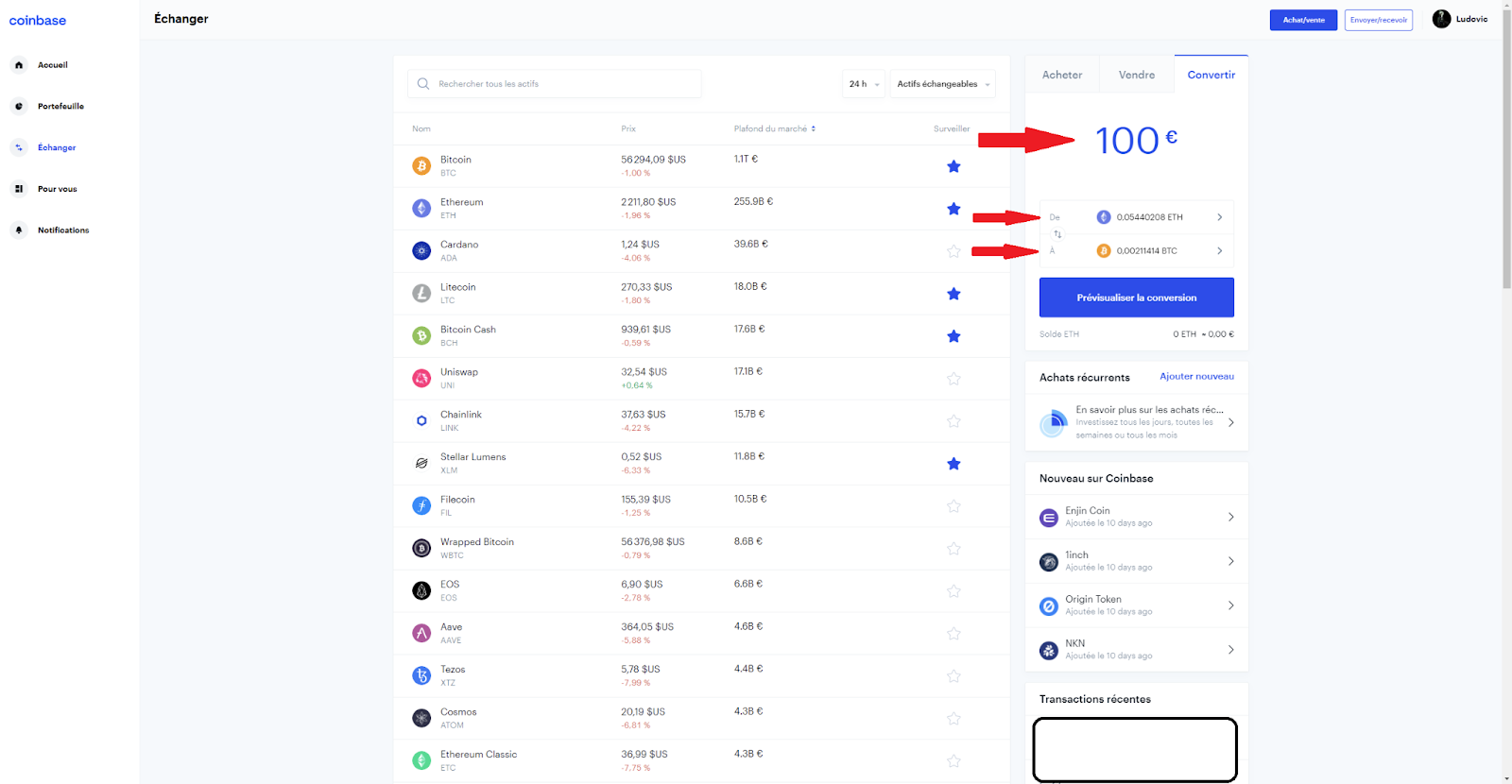
Task: Select the Convertir tab
Action: (1211, 75)
